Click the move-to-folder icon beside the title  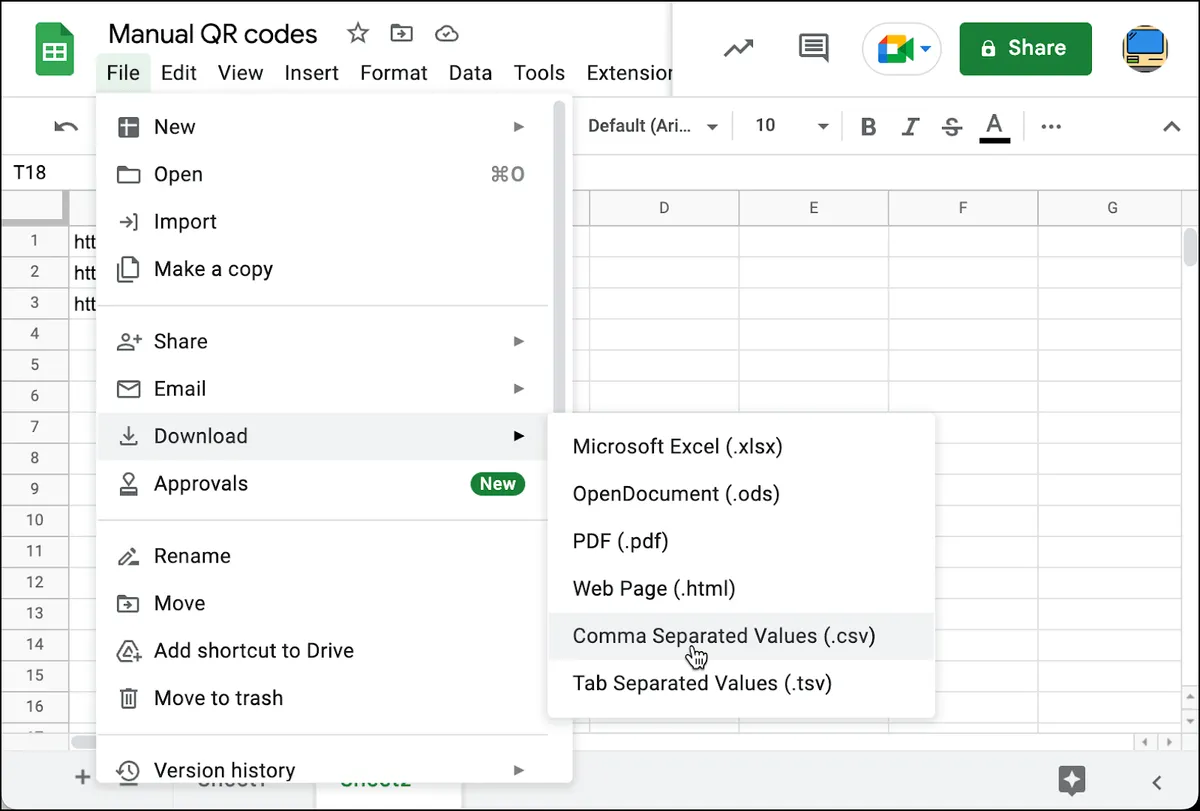[x=401, y=34]
